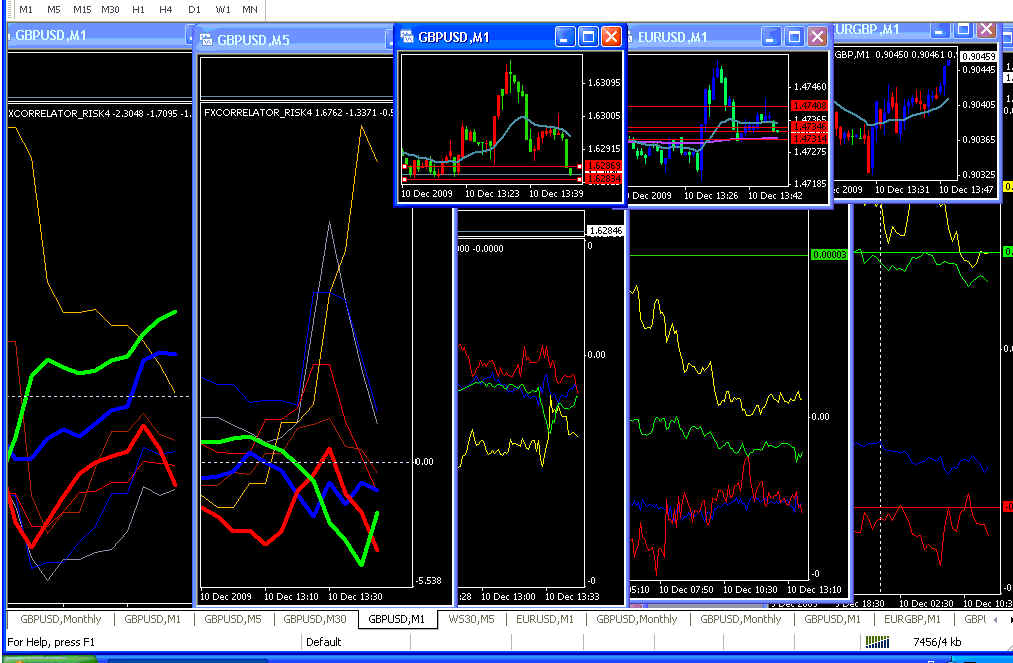Click the 1.63095 price scale value
This screenshot has height=663, width=1013.
pyautogui.click(x=604, y=83)
